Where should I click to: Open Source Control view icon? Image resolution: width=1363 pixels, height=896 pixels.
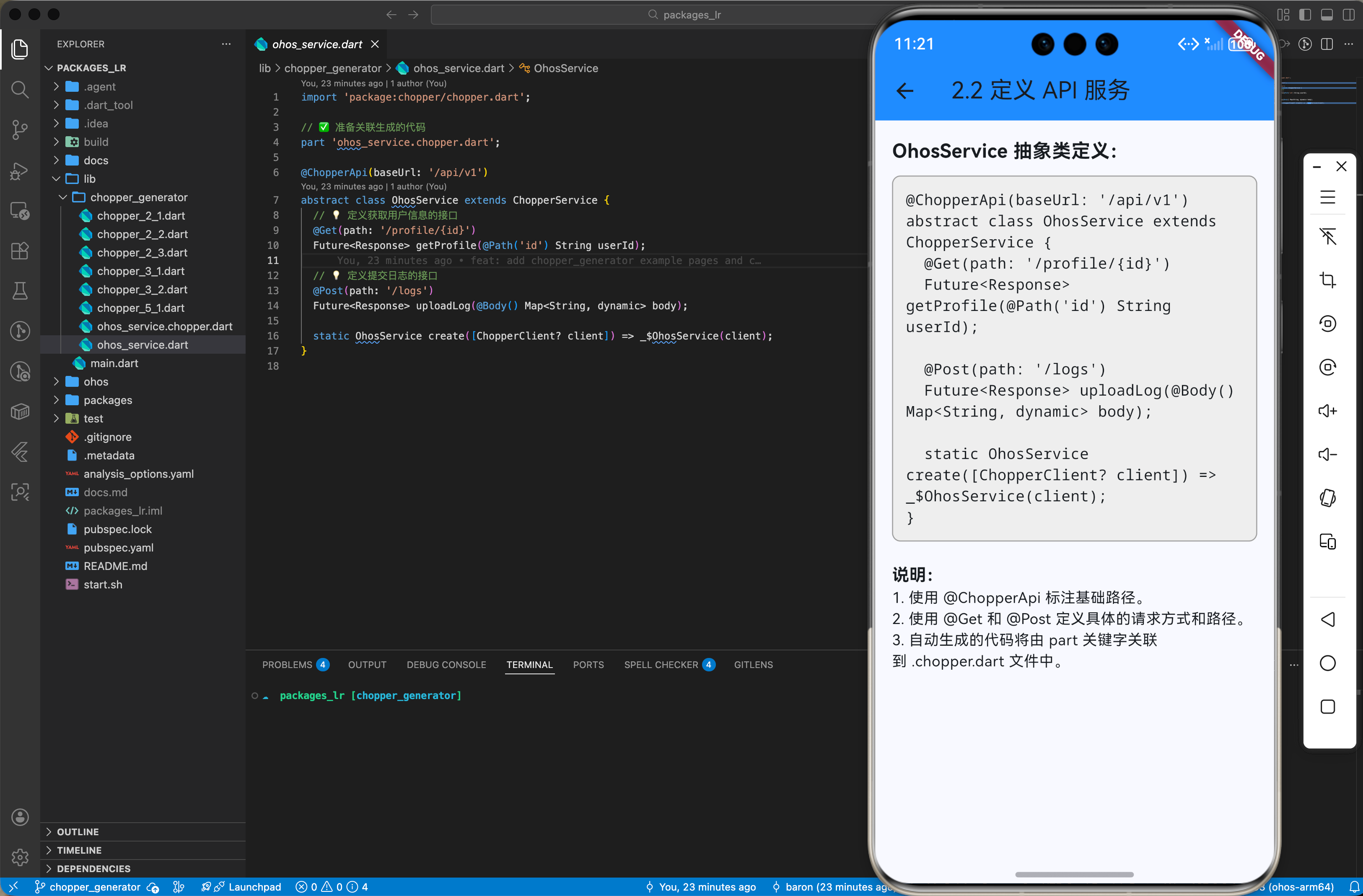coord(20,129)
